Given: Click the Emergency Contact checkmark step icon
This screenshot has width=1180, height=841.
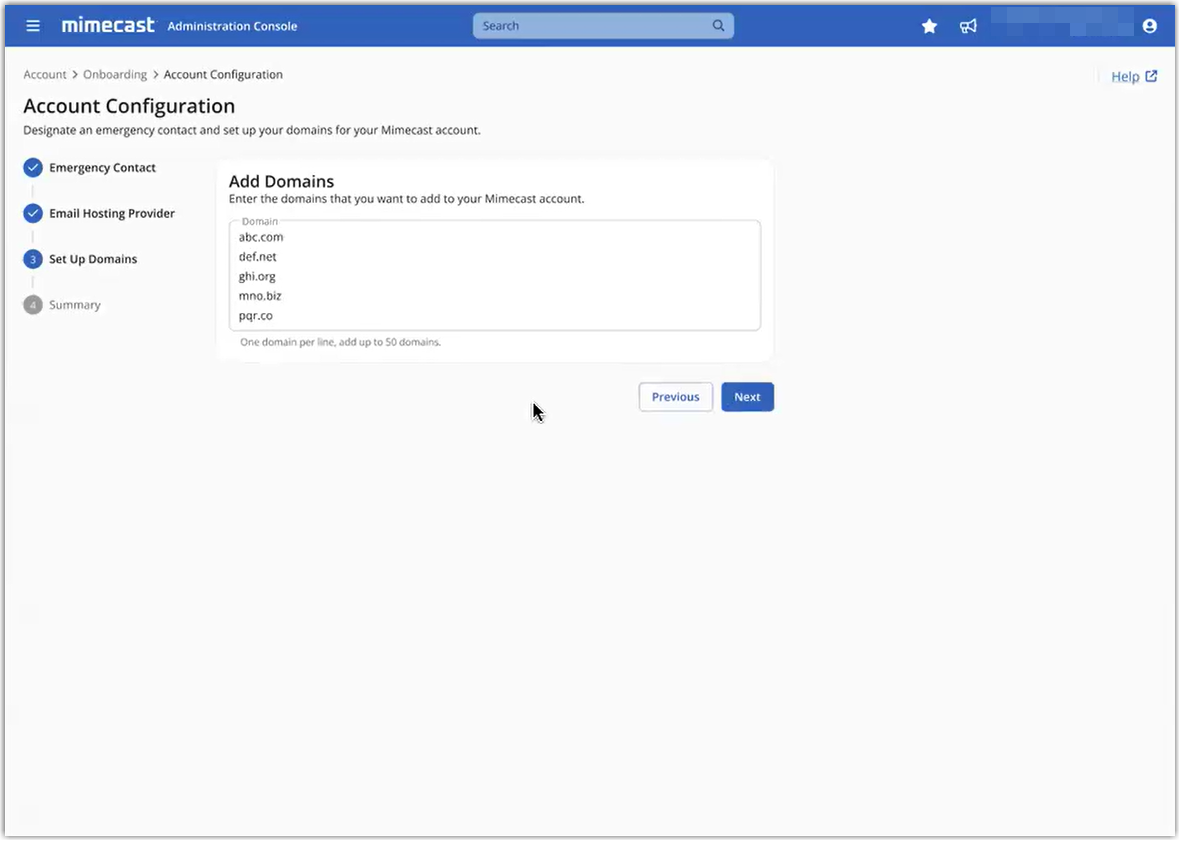Looking at the screenshot, I should [x=33, y=168].
